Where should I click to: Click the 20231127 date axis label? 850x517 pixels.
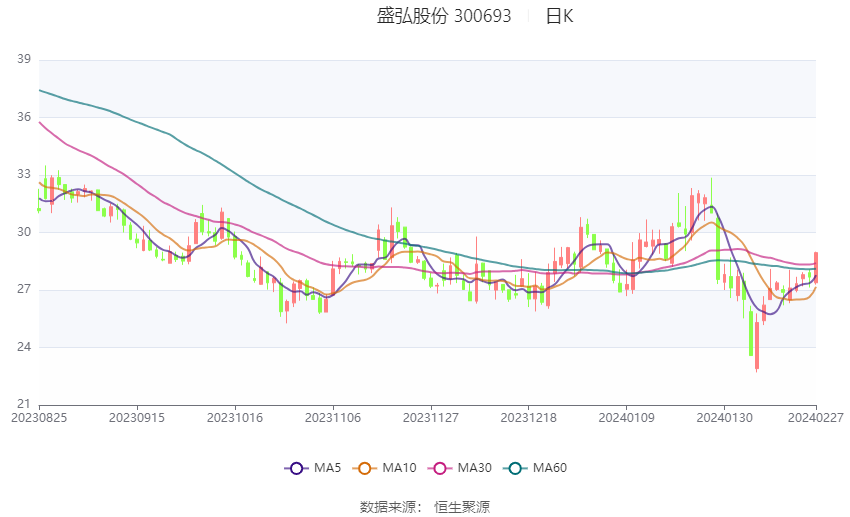pyautogui.click(x=431, y=418)
